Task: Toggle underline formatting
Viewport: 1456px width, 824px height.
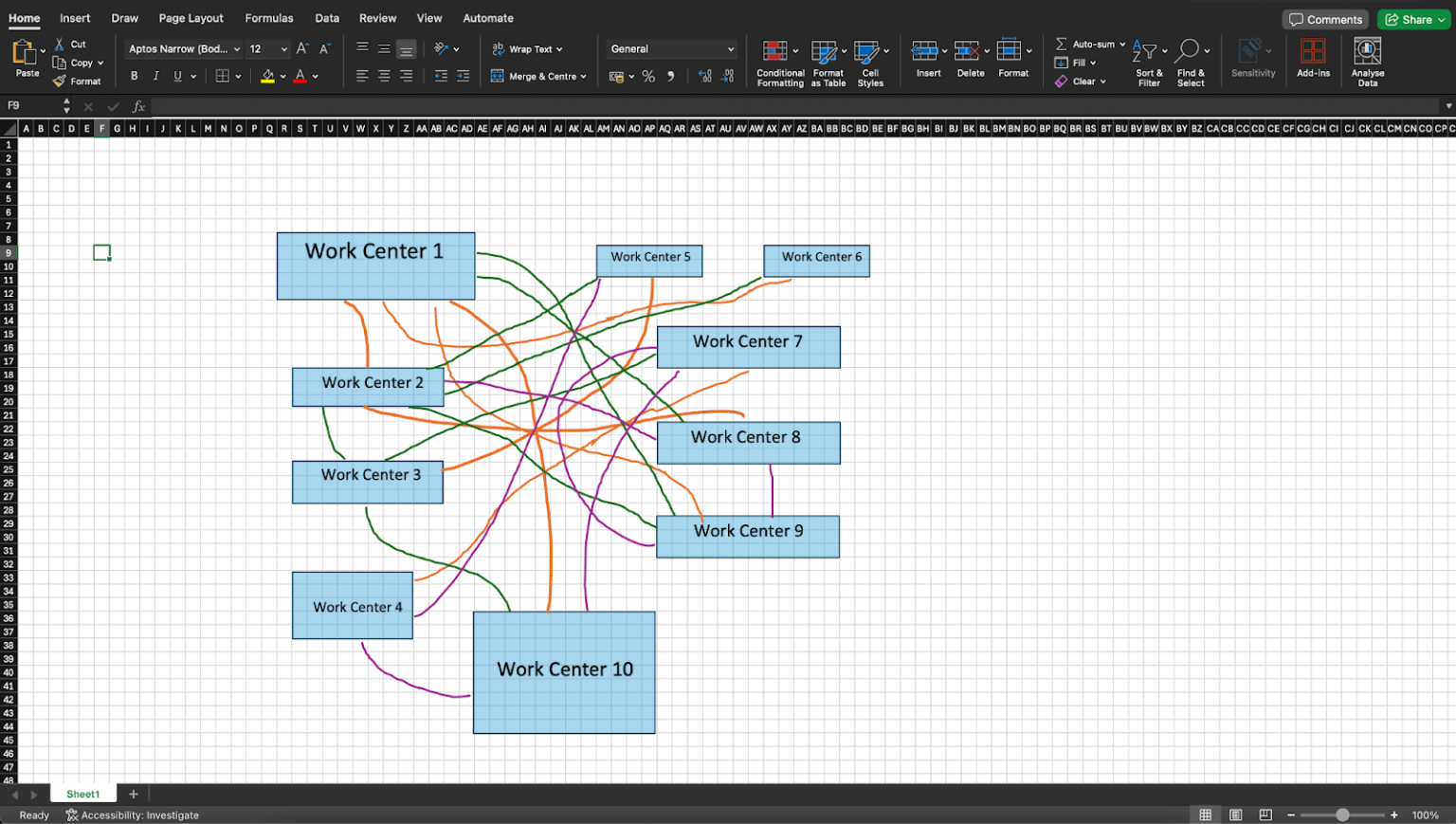Action: click(176, 75)
